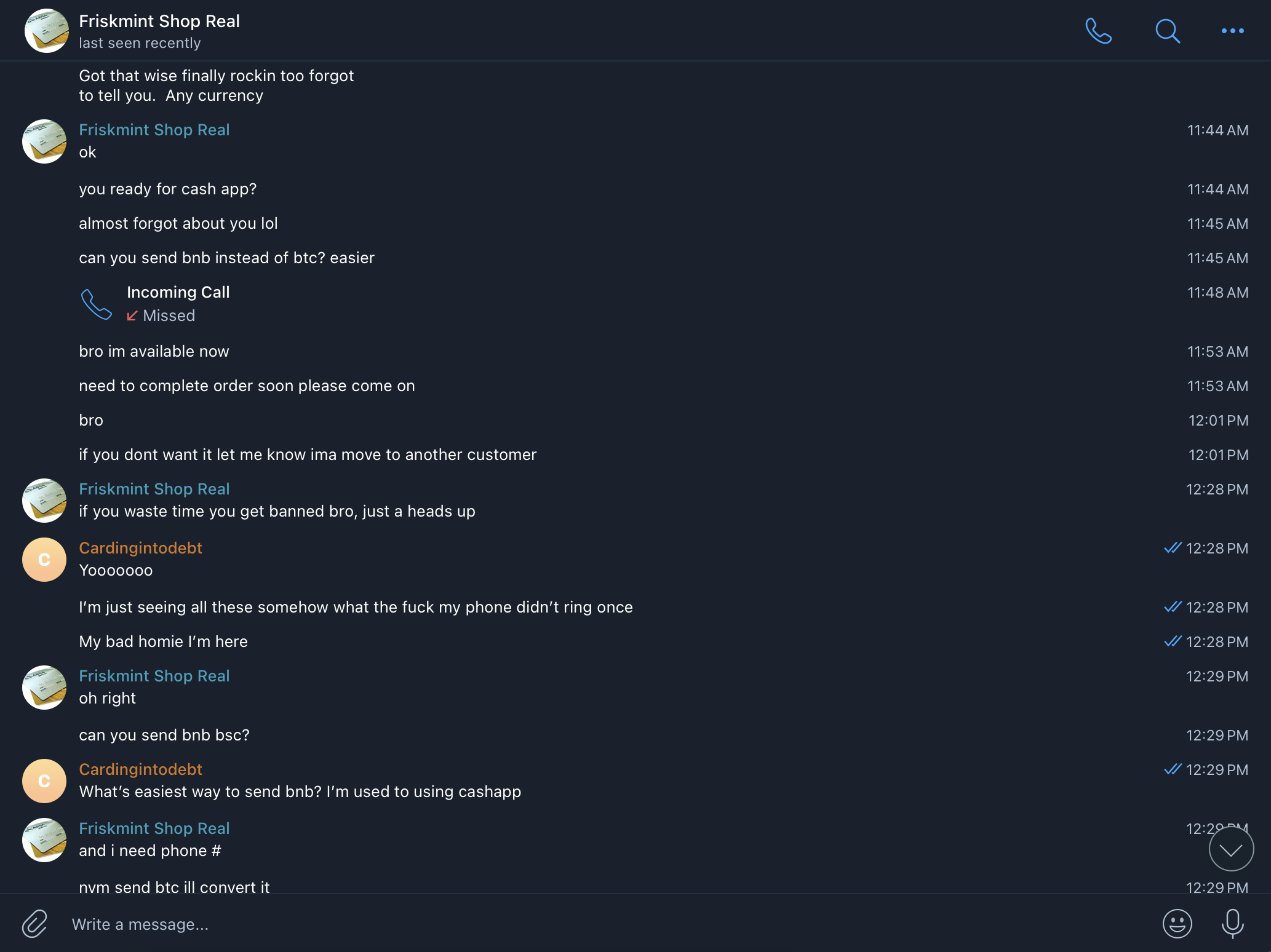Open the emoji picker
Image resolution: width=1271 pixels, height=952 pixels.
[x=1177, y=924]
